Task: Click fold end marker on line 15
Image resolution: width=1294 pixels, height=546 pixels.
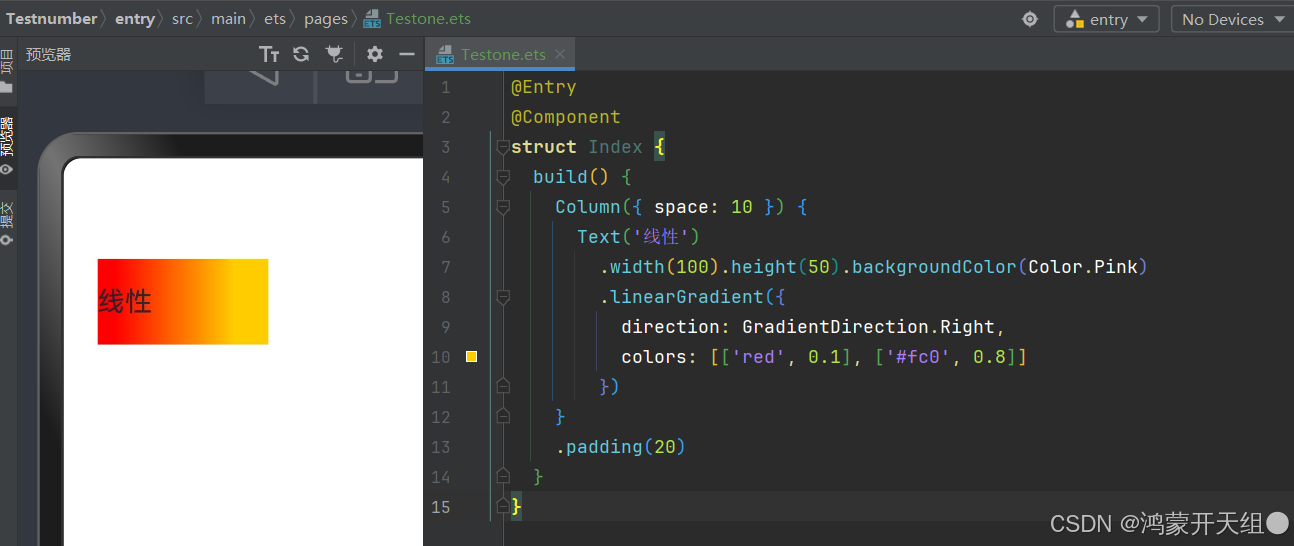Action: (x=503, y=506)
